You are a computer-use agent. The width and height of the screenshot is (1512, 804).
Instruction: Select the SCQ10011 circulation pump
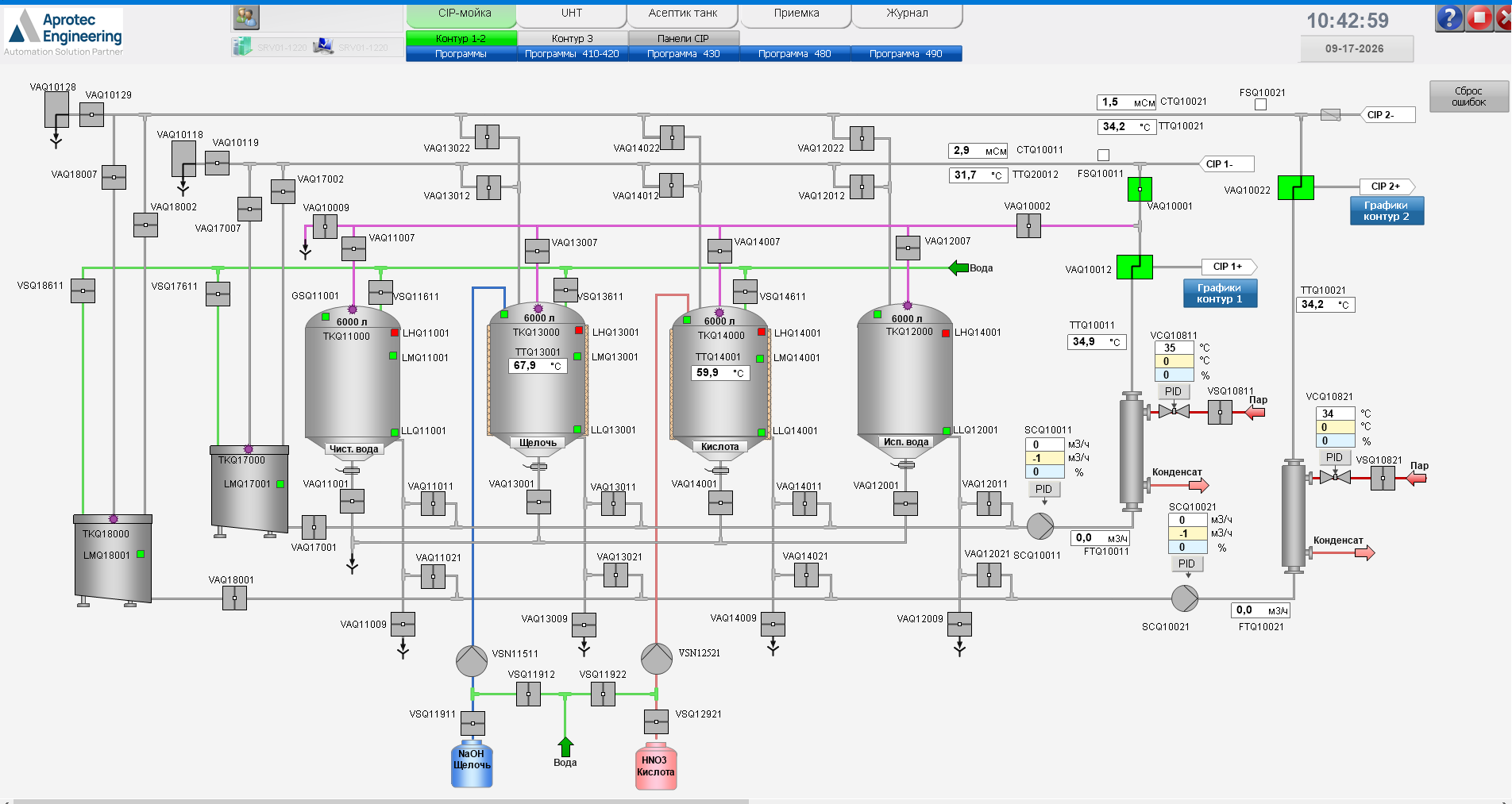coord(1040,525)
